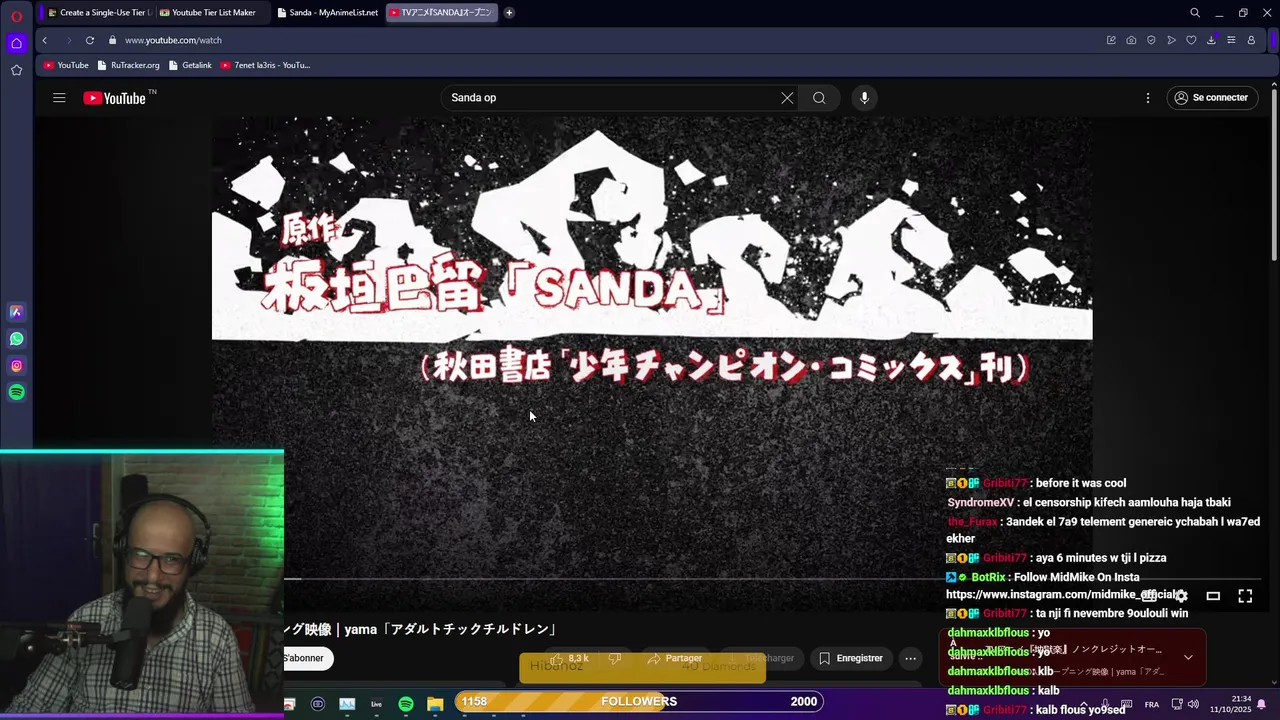
Task: Open the 21:34 clock and date
Action: coord(1230,704)
